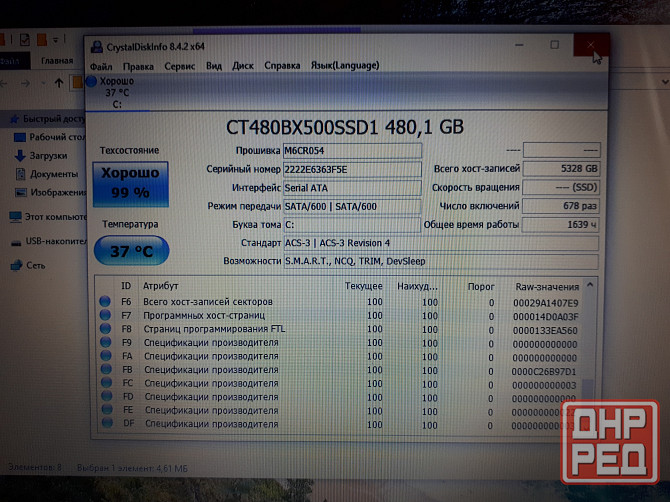
Task: Click the Хорошо 99 % health status button
Action: pos(130,184)
